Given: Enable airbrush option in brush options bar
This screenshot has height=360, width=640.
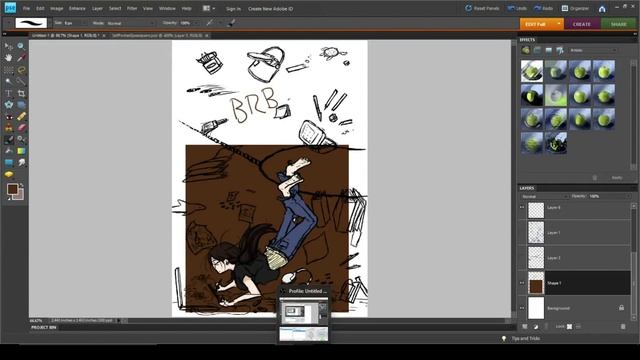Looking at the screenshot, I should tap(231, 23).
